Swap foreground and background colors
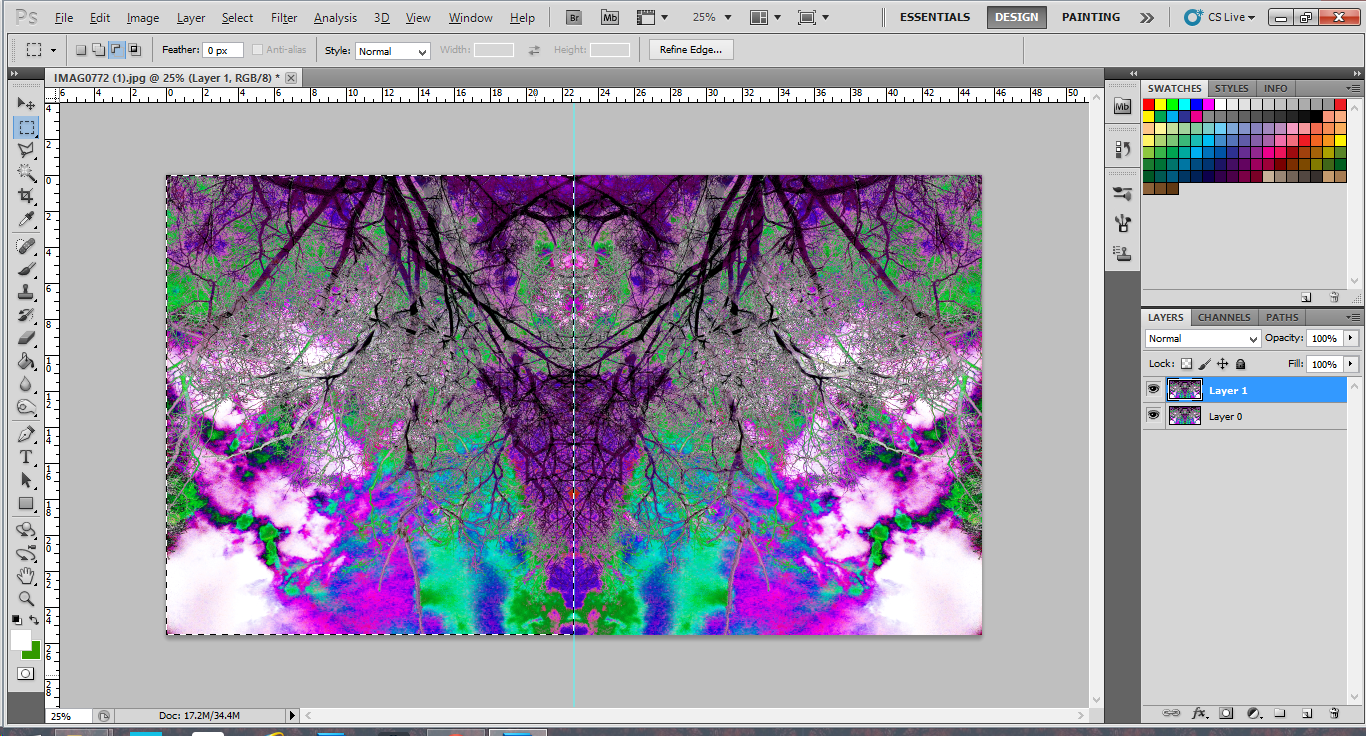 (35, 620)
